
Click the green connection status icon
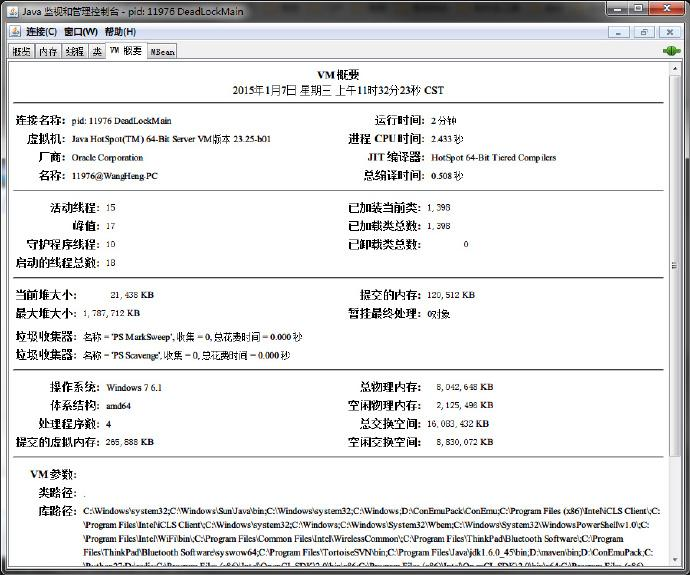[x=672, y=51]
